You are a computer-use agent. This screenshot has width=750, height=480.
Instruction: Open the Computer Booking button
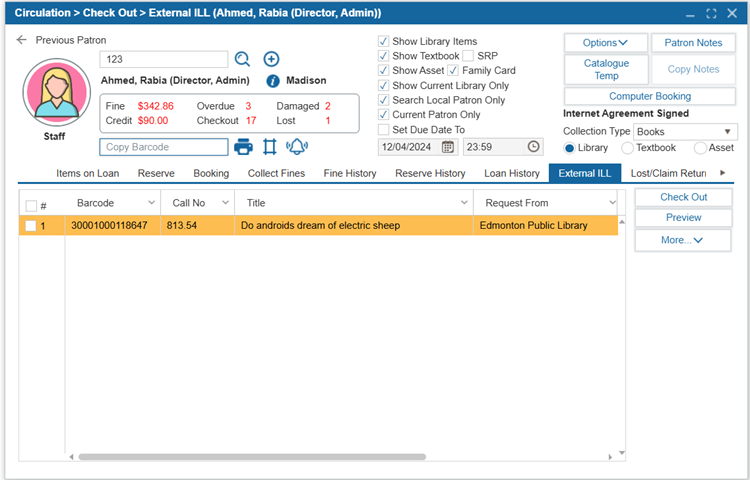click(650, 97)
